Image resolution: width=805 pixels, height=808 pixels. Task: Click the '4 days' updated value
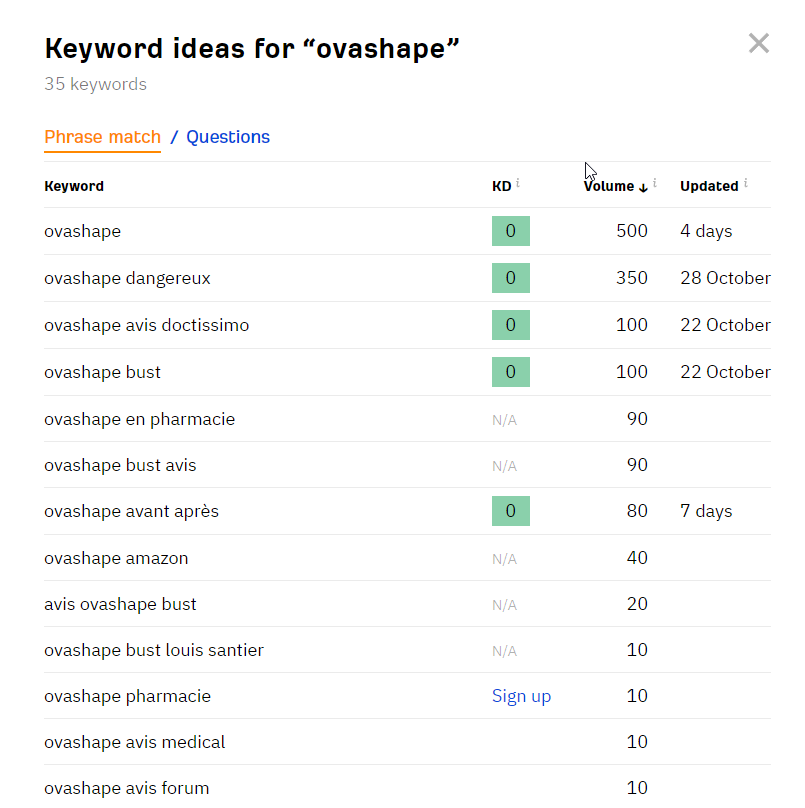pos(706,231)
